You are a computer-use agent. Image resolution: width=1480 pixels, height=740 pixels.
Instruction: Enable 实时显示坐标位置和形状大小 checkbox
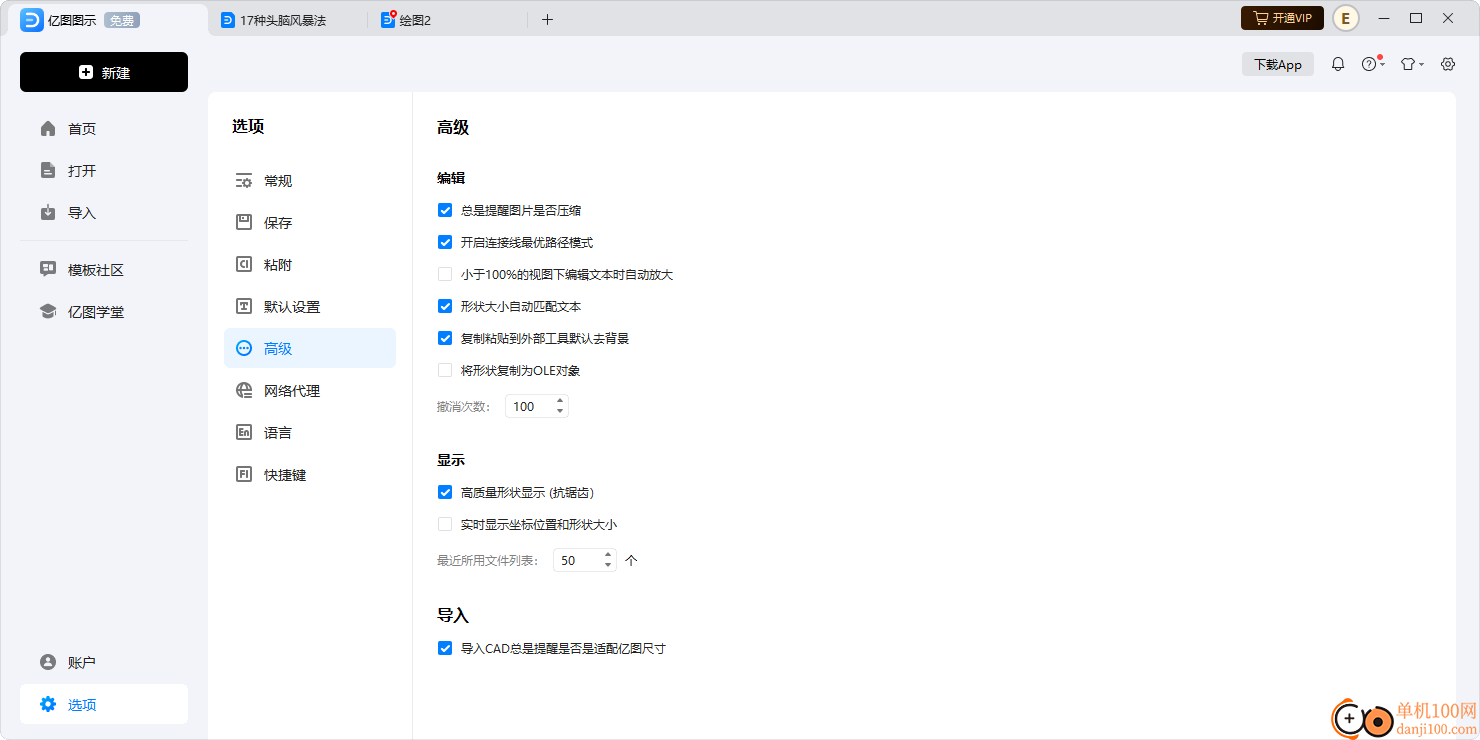(445, 524)
